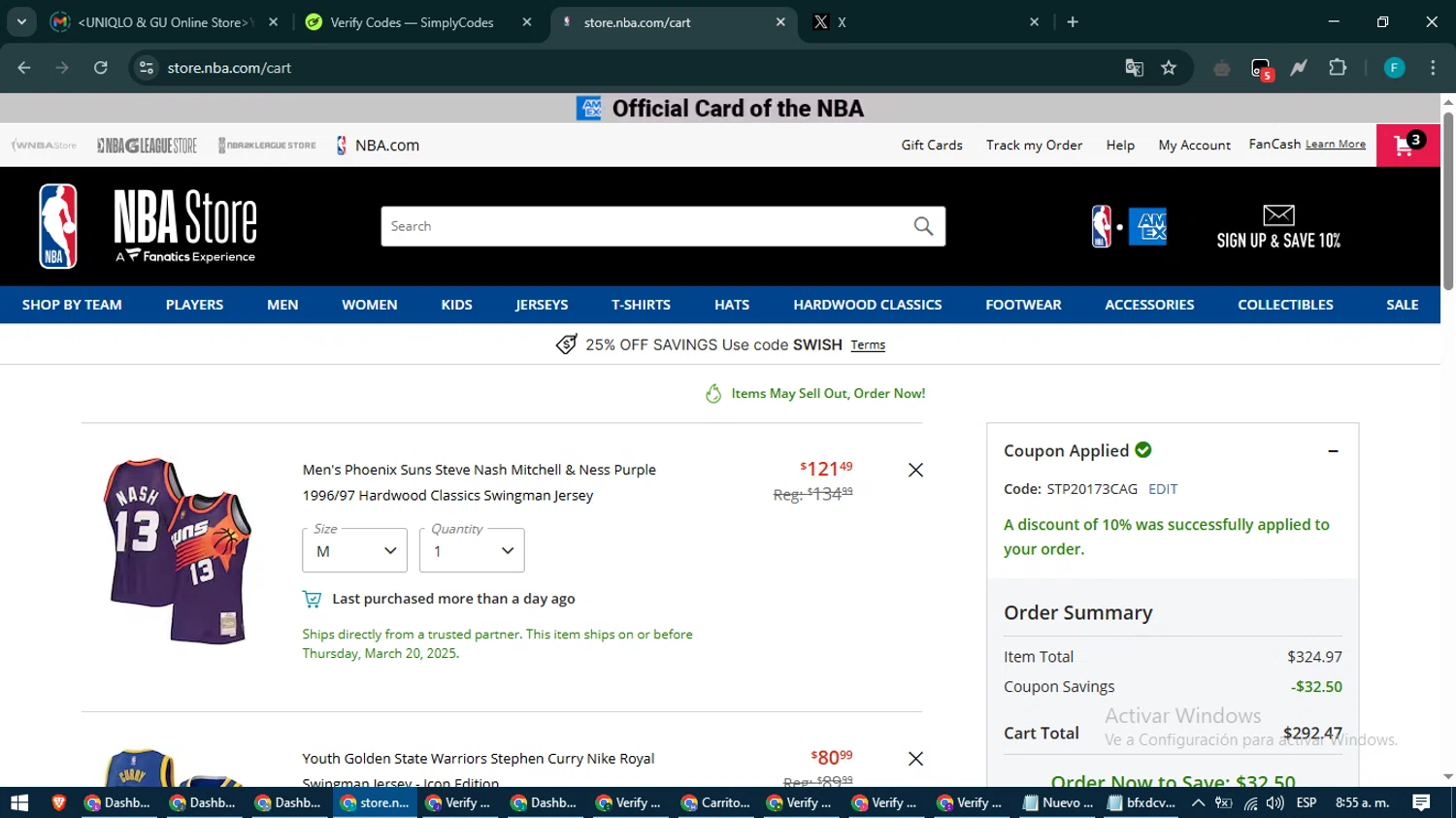1456x818 pixels.
Task: Open the tab search dropdown arrow
Action: coord(21,22)
